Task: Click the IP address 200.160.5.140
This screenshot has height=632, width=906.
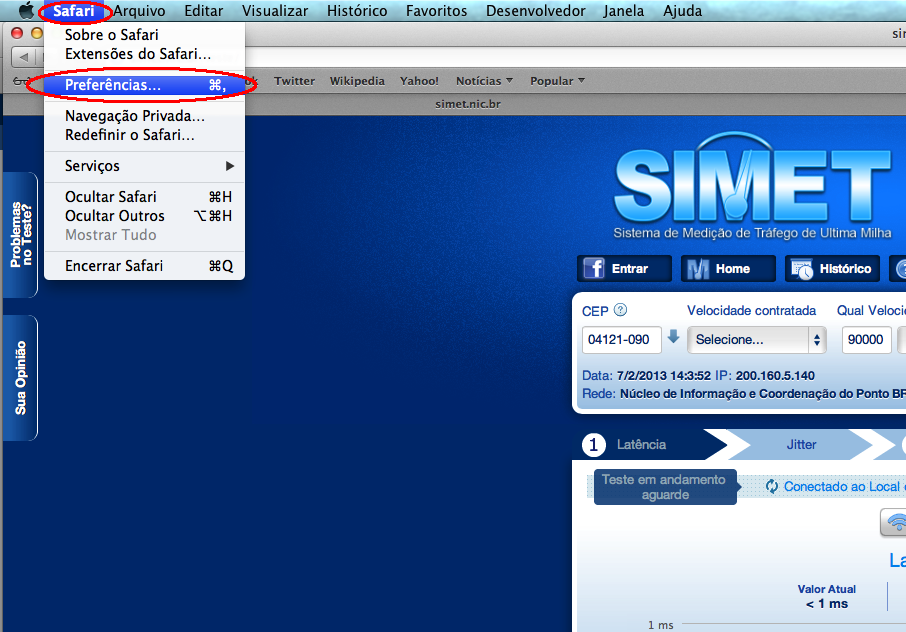Action: [x=775, y=376]
